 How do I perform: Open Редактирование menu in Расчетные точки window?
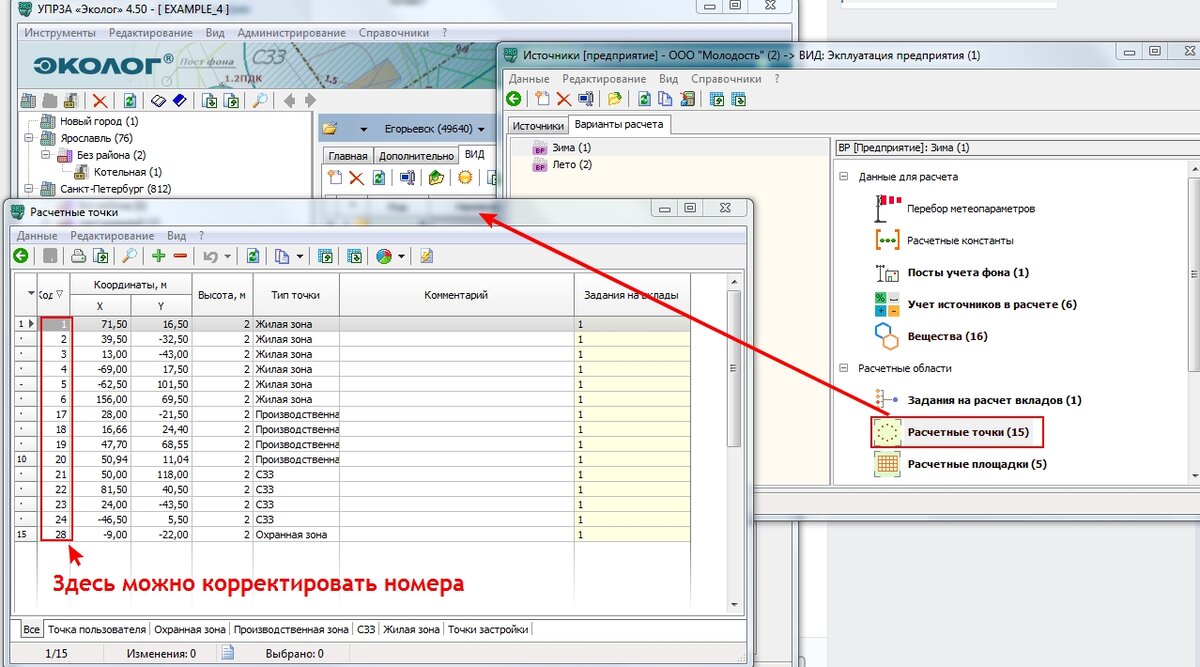coord(113,235)
